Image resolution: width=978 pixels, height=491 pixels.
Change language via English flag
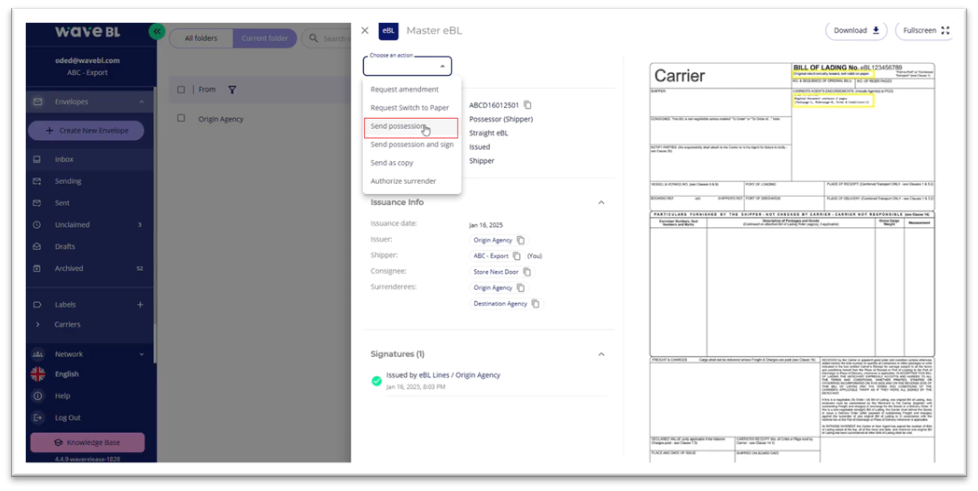38,374
